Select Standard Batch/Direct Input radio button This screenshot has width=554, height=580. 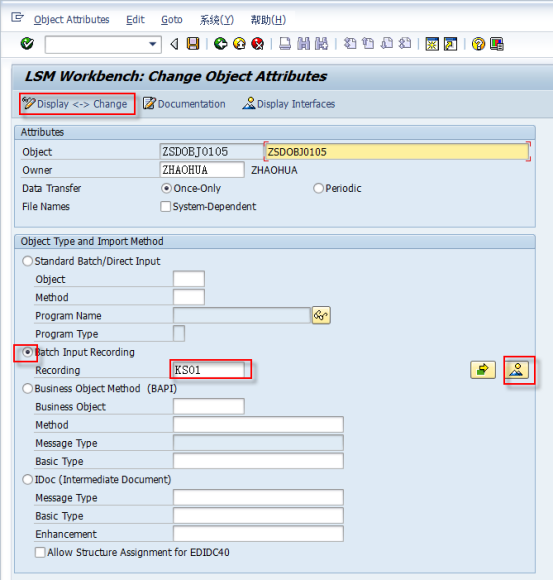tap(27, 261)
